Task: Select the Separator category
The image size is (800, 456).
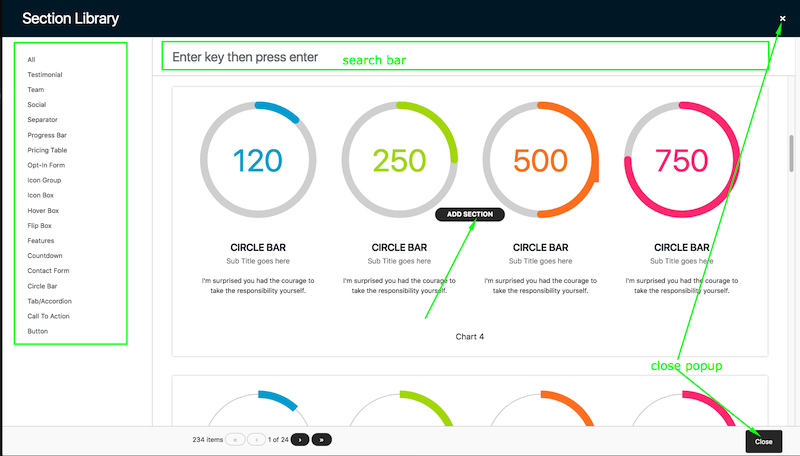Action: point(42,120)
